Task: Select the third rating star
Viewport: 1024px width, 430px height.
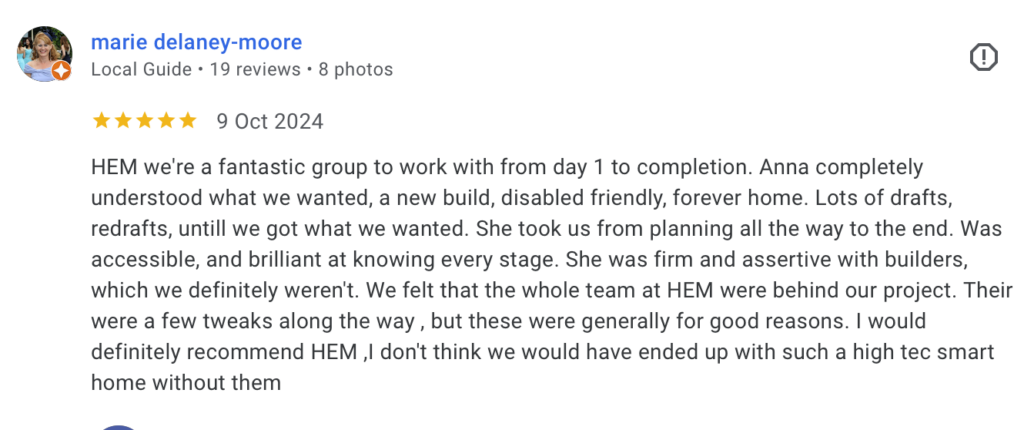Action: coord(145,121)
